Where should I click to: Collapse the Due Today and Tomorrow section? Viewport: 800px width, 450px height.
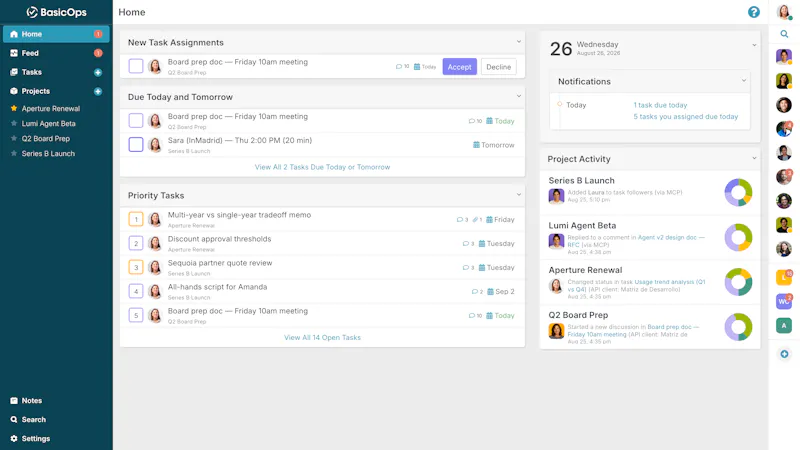[x=518, y=96]
